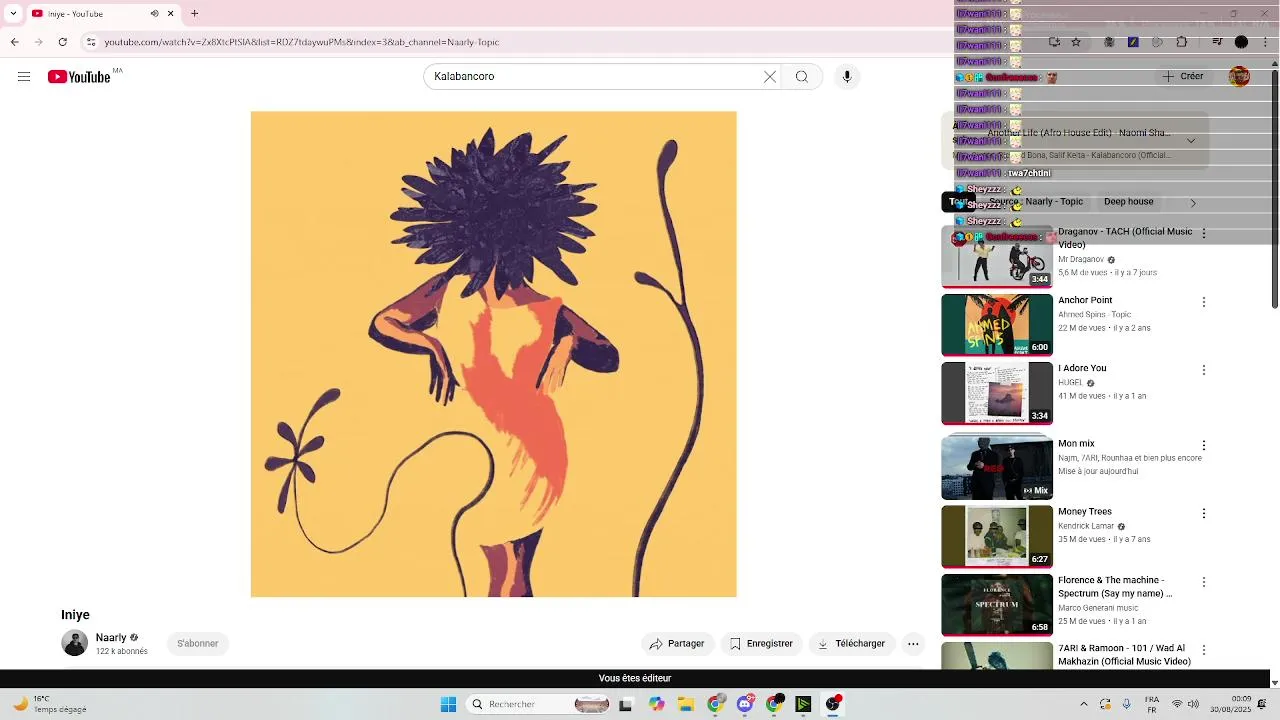
Task: Reload the YouTube page
Action: [x=63, y=42]
